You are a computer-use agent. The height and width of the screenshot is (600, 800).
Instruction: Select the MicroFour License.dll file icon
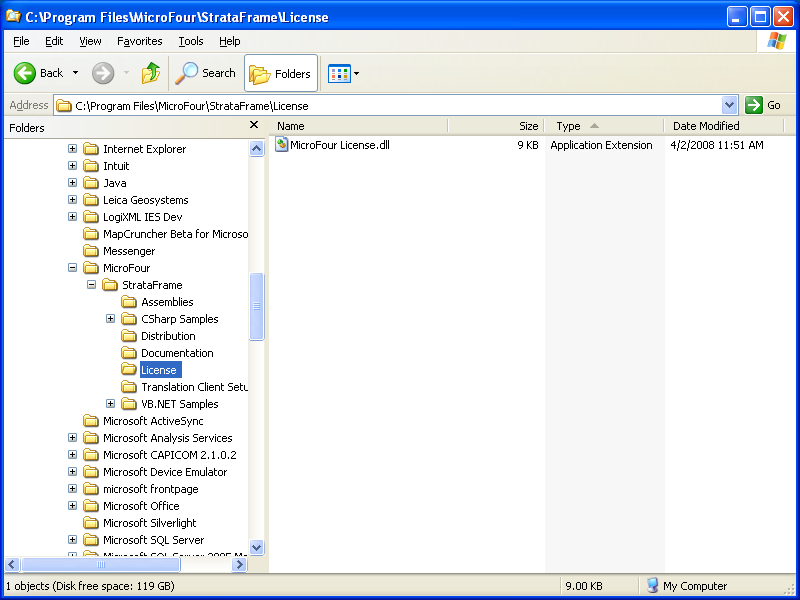[282, 145]
